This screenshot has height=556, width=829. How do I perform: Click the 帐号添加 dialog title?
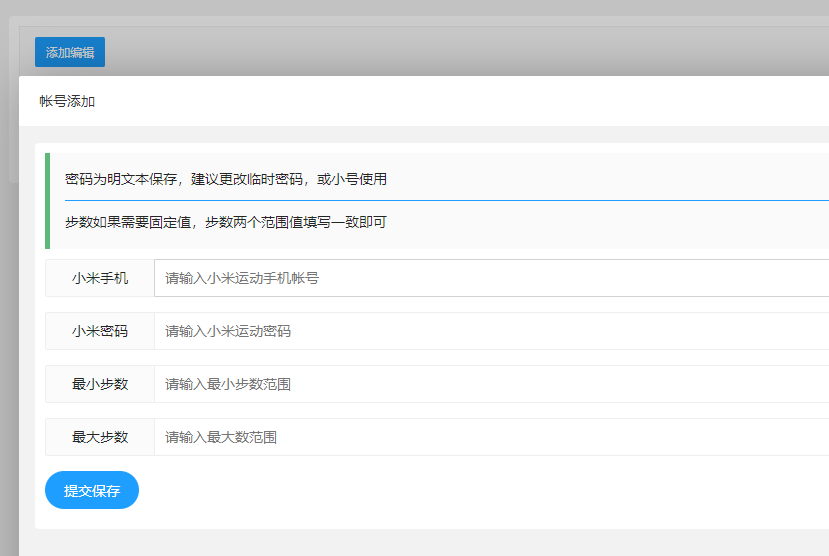(67, 101)
